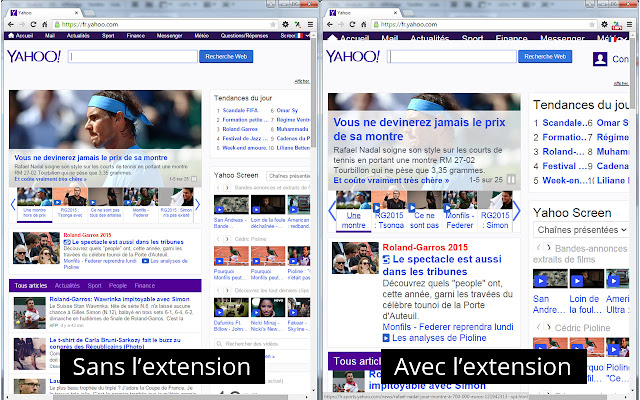Image resolution: width=640 pixels, height=400 pixels.
Task: Open gear extension icon in left window
Action: pyautogui.click(x=285, y=24)
